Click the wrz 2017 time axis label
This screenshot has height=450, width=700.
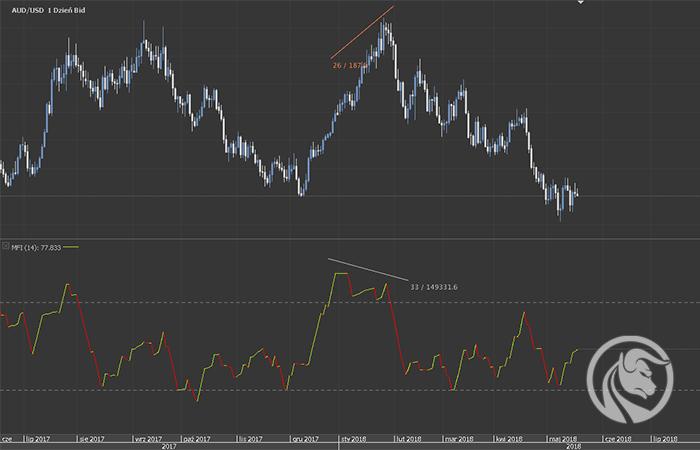(148, 439)
